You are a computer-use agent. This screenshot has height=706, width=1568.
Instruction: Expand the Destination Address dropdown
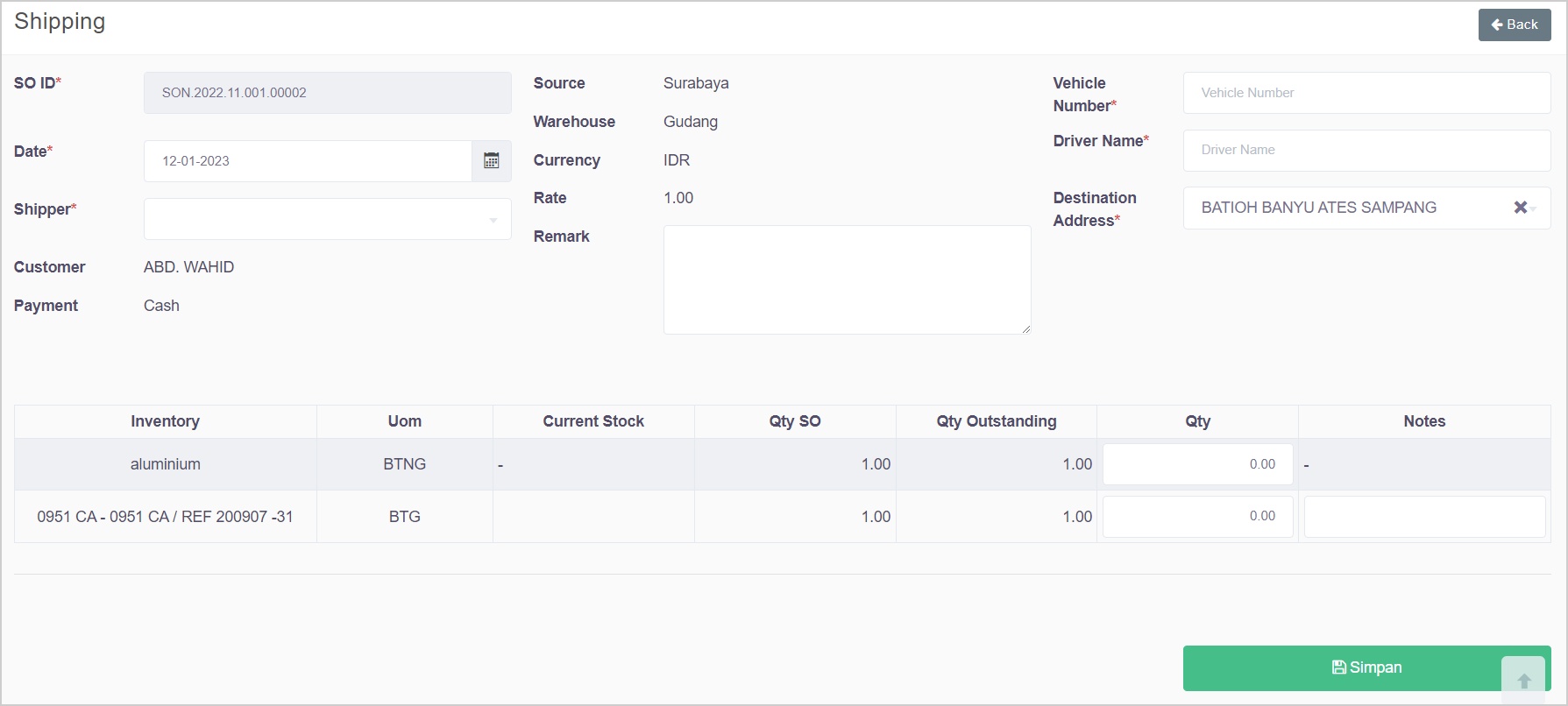1534,208
